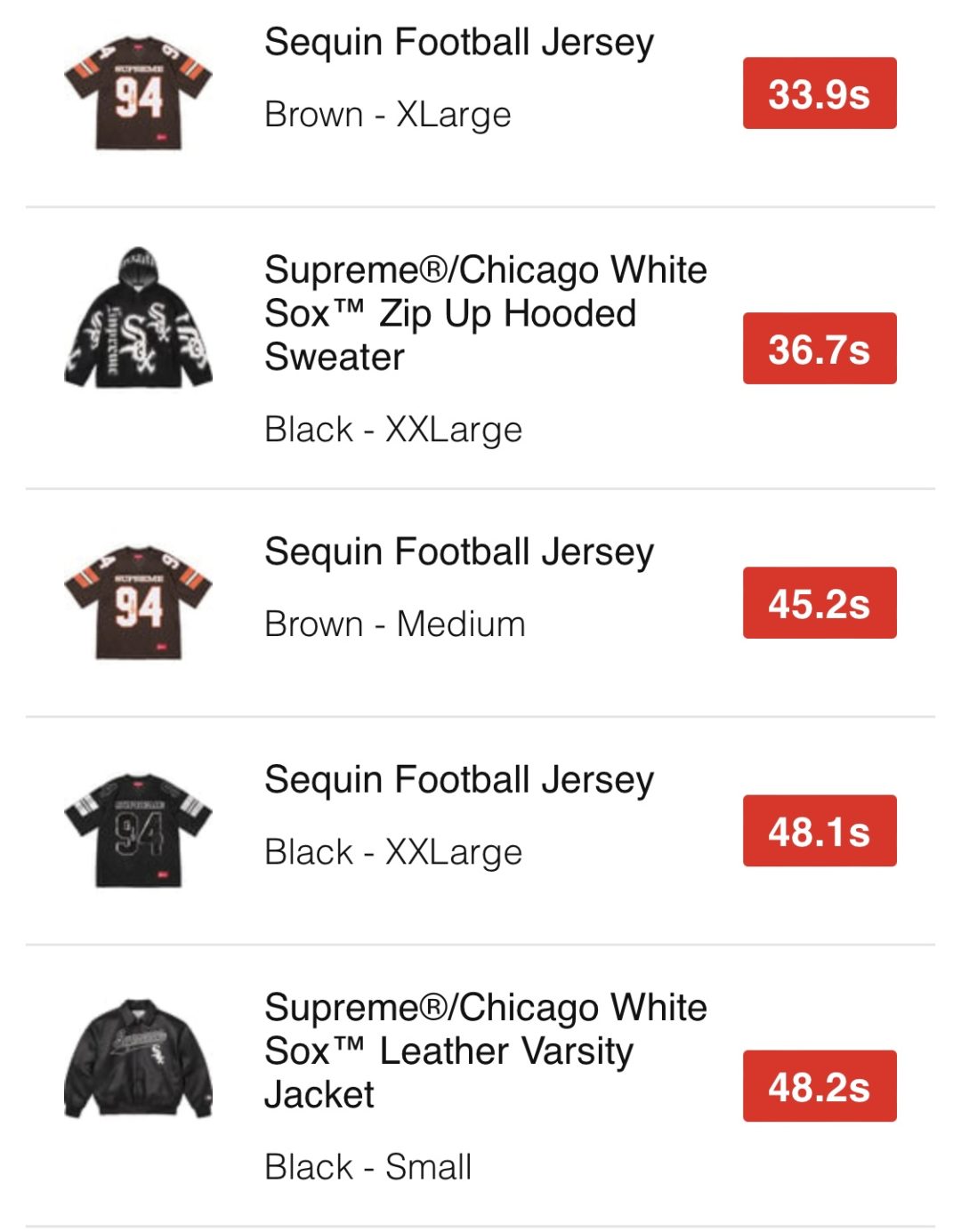Click the "Brown - Medium" variant text
The height and width of the screenshot is (1232, 961).
coord(395,624)
